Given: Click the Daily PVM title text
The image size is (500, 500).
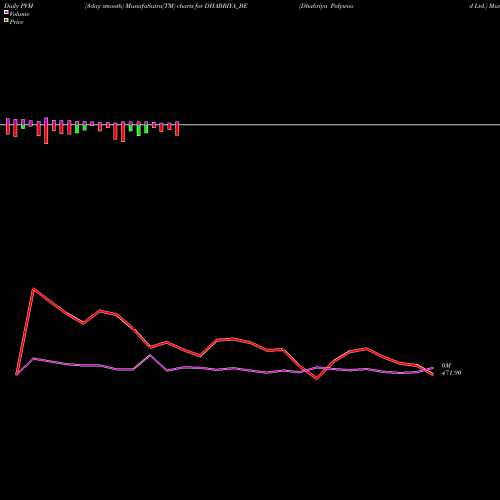Looking at the screenshot, I should click(x=19, y=6).
